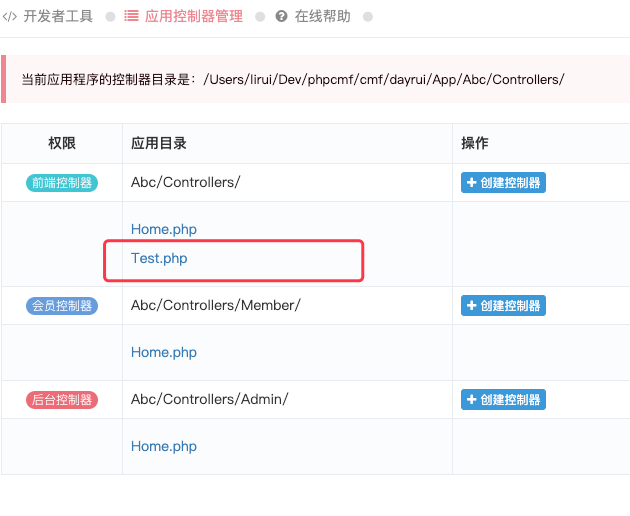Click the 前端控制器 badge
This screenshot has width=630, height=516.
tap(62, 183)
